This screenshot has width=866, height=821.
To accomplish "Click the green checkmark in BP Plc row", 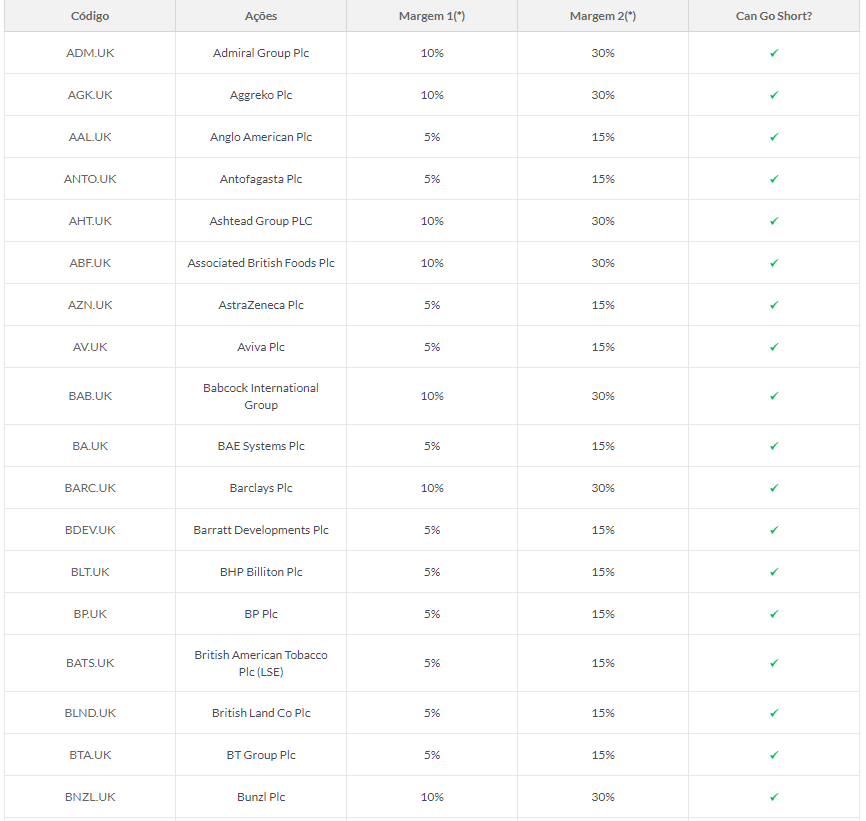I will (x=774, y=614).
